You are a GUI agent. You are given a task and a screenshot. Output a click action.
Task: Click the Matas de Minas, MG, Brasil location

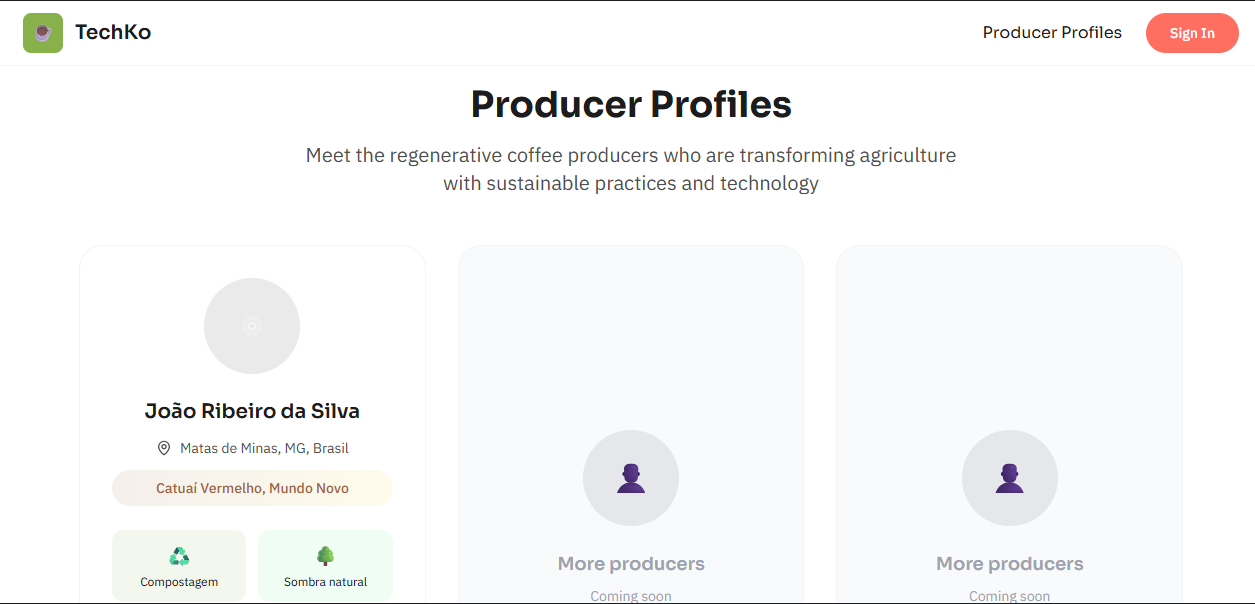264,449
